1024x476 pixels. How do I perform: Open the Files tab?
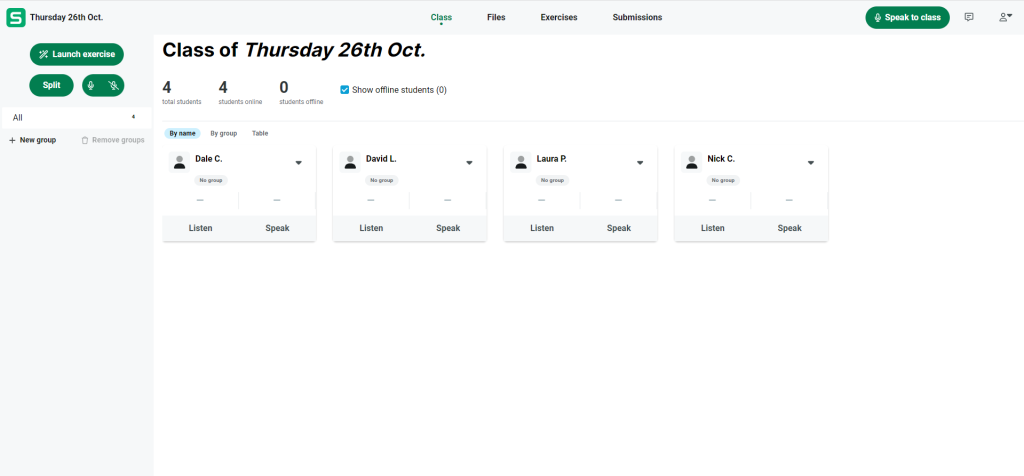point(496,18)
